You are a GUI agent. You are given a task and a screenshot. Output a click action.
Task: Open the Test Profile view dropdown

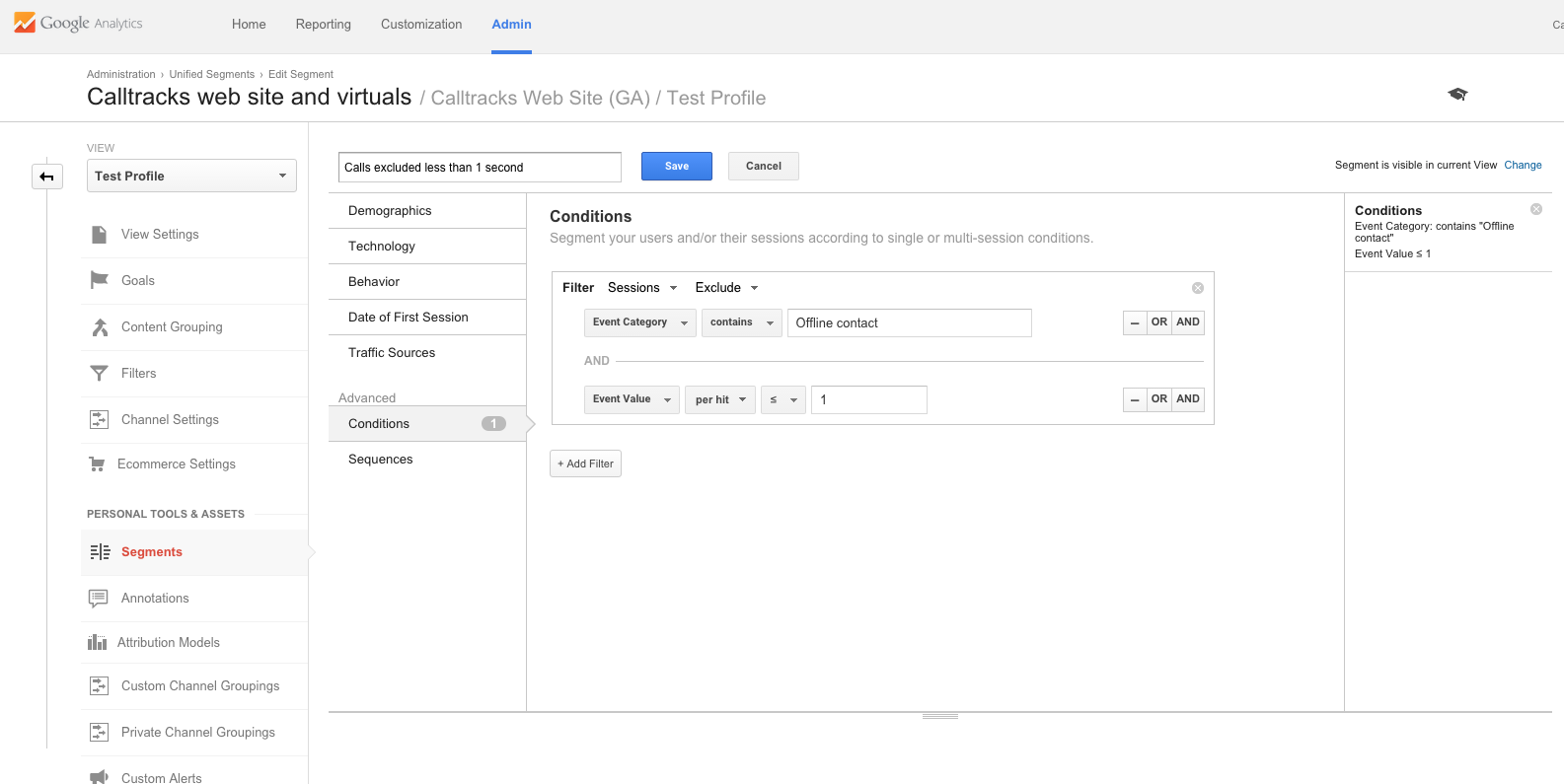coord(191,176)
